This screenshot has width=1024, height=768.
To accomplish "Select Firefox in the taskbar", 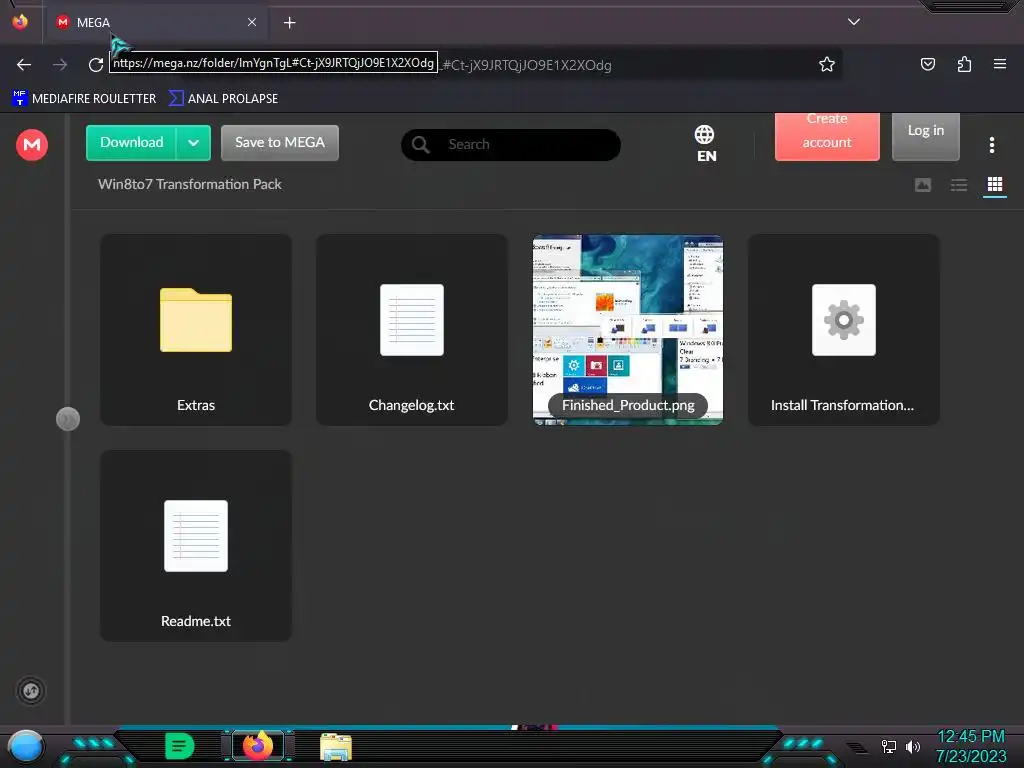I will (257, 745).
